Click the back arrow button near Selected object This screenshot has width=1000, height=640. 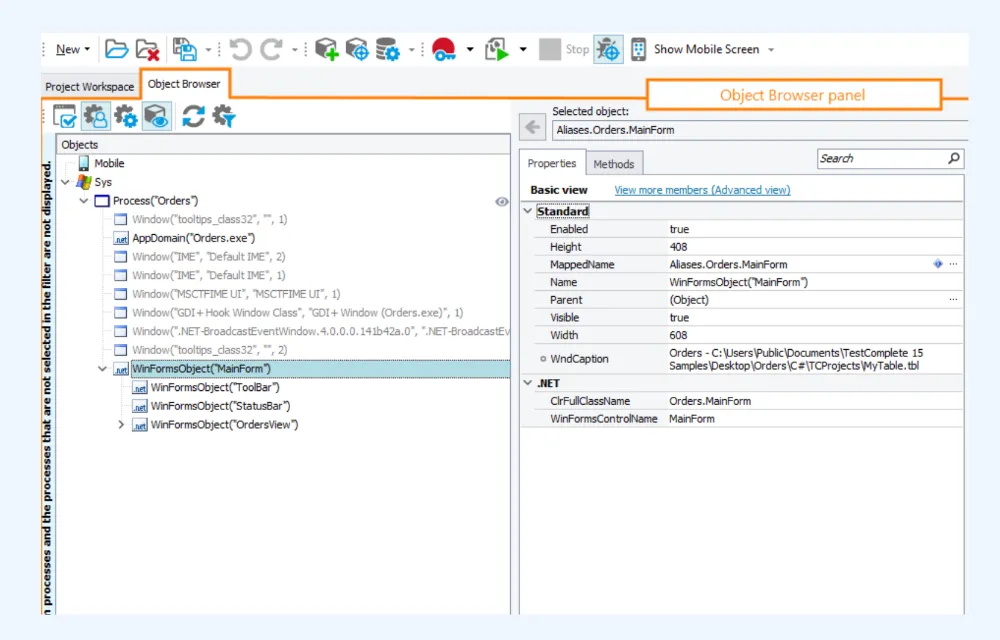[x=533, y=127]
